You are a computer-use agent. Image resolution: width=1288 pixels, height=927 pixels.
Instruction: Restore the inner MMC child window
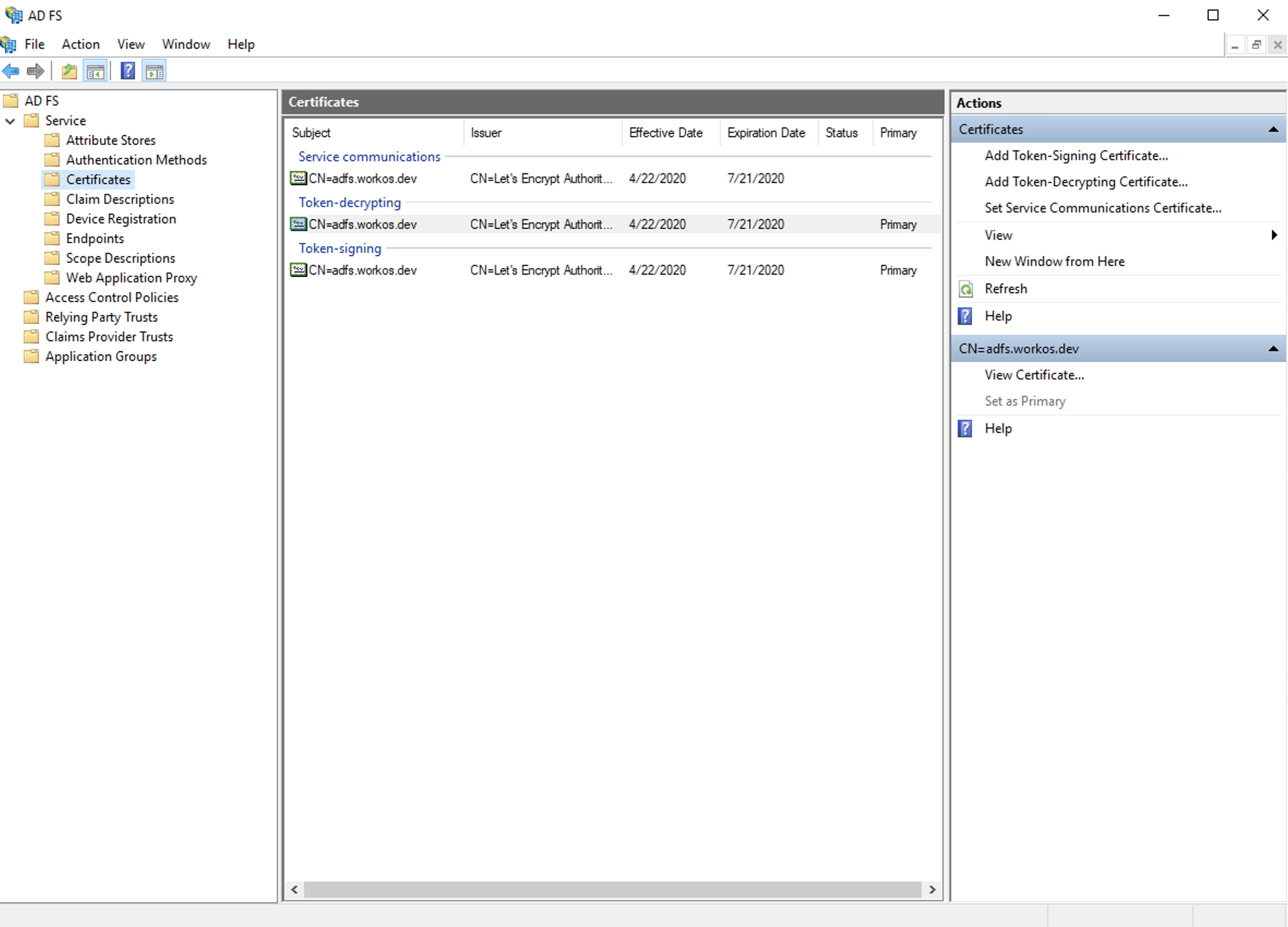click(x=1256, y=45)
